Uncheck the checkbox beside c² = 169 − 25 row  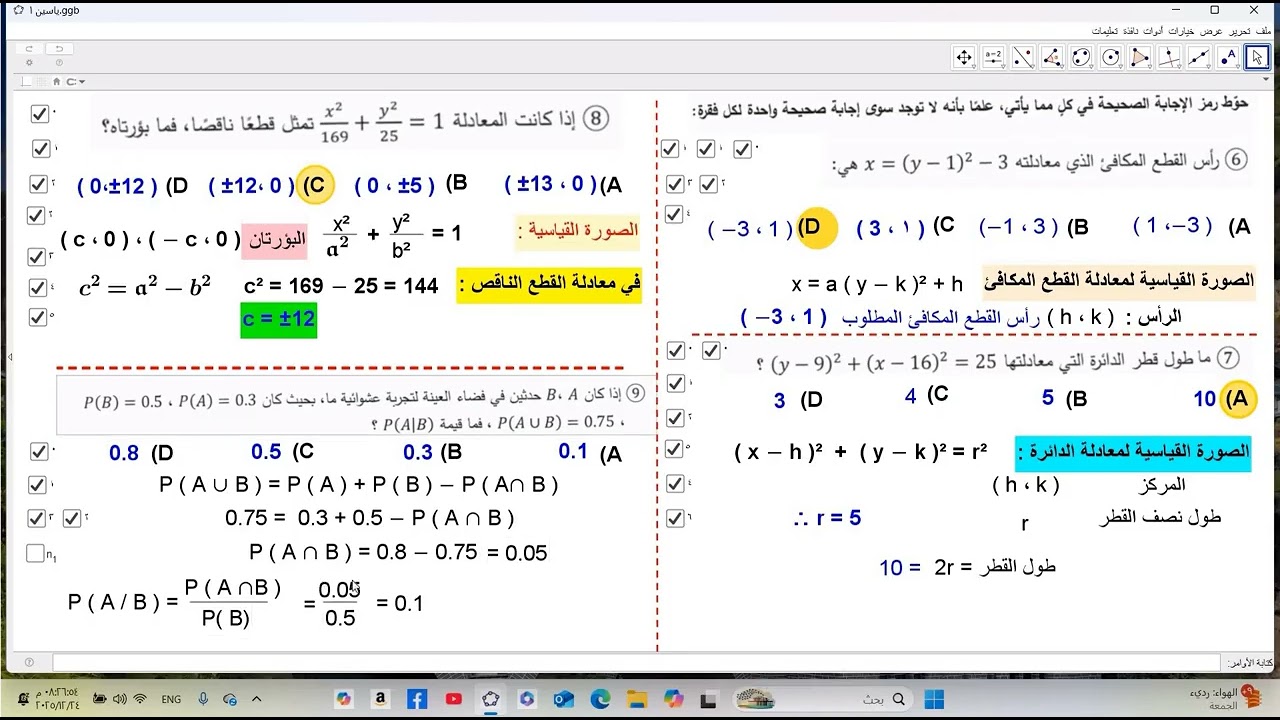click(38, 288)
